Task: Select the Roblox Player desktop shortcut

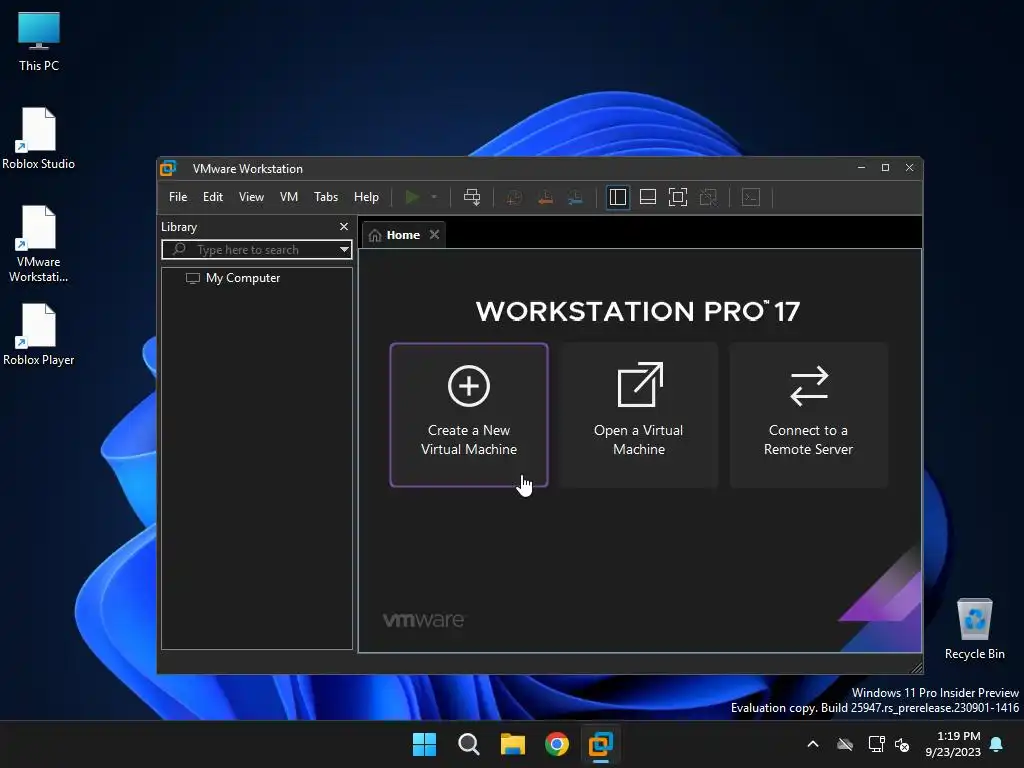Action: point(39,334)
